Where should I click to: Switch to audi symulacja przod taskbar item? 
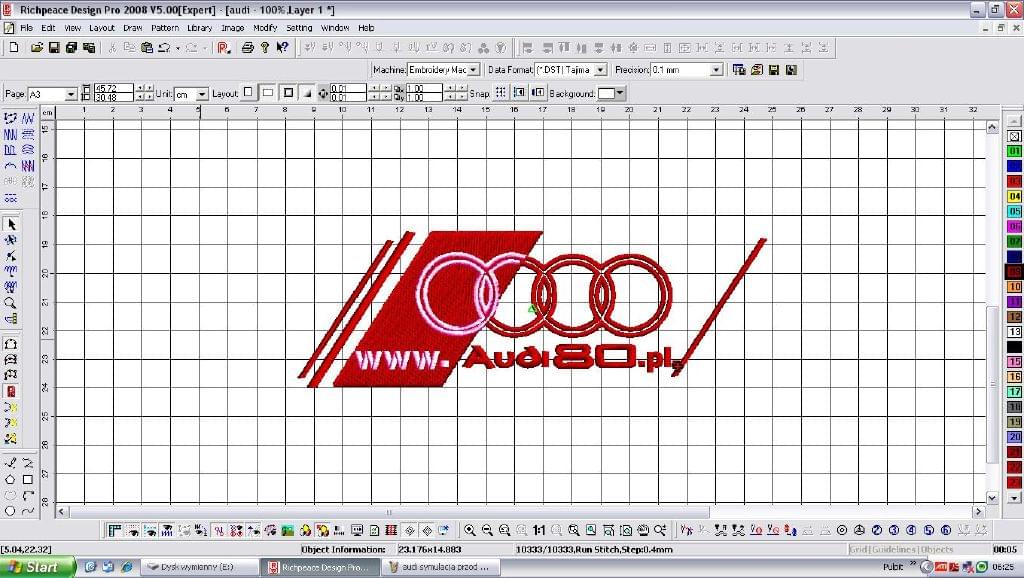(441, 567)
